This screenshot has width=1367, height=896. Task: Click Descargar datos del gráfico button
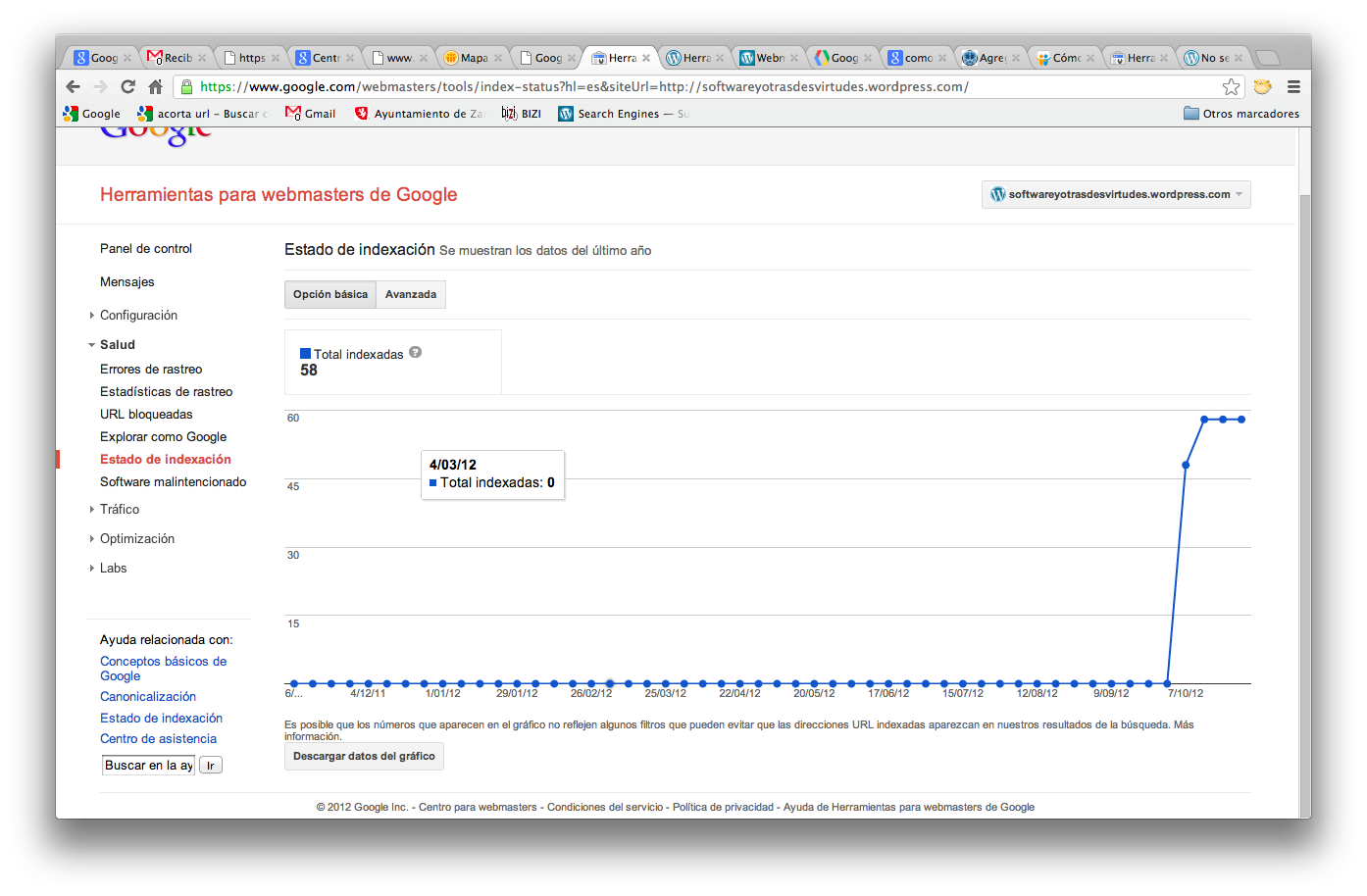click(364, 757)
